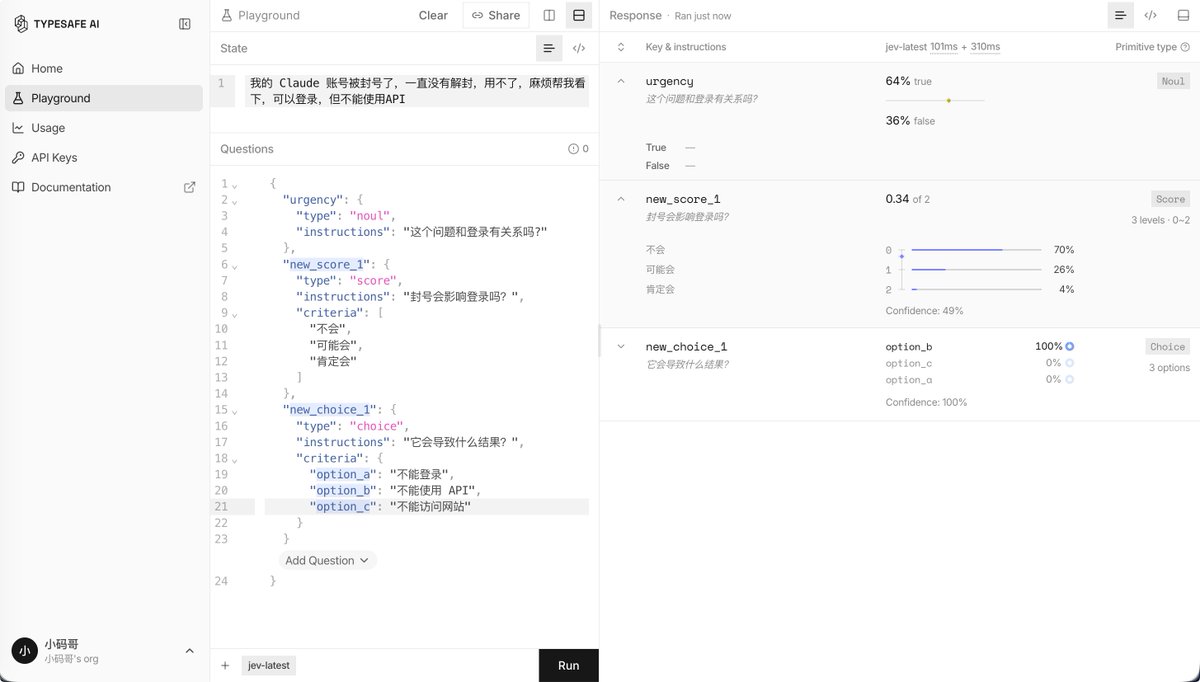1200x682 pixels.
Task: Clear the playground
Action: (x=433, y=15)
